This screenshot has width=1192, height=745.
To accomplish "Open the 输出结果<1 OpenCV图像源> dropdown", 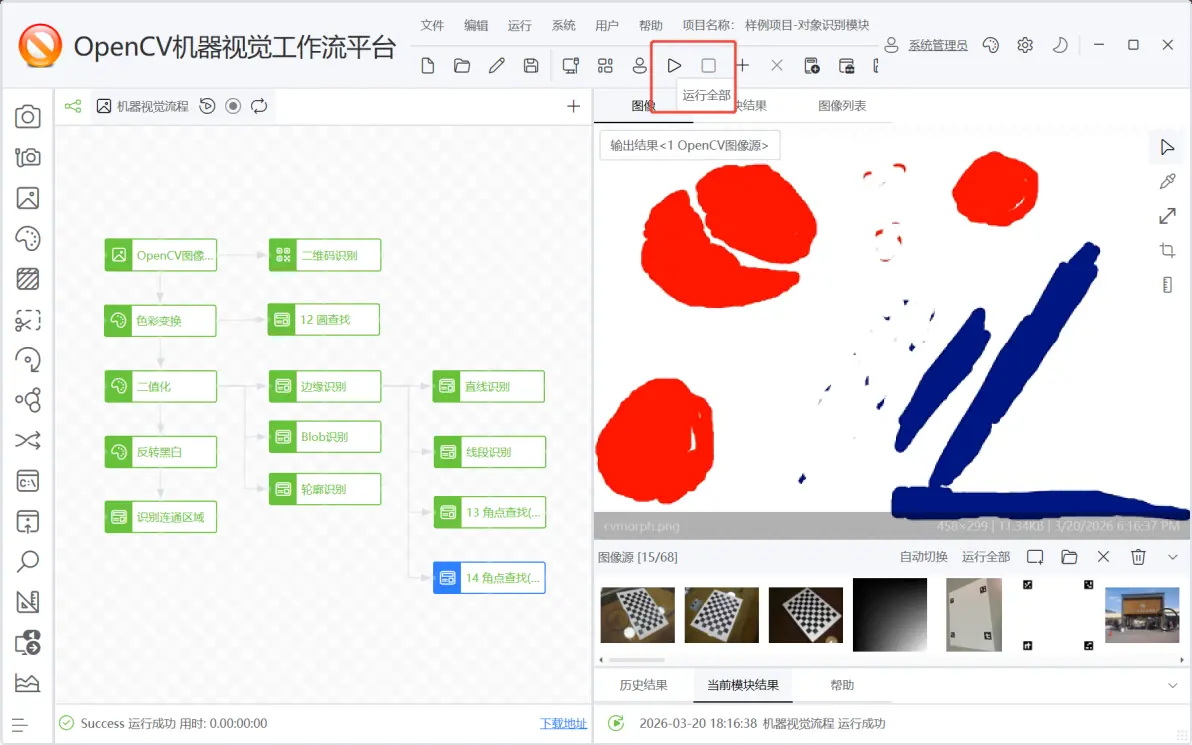I will click(690, 145).
